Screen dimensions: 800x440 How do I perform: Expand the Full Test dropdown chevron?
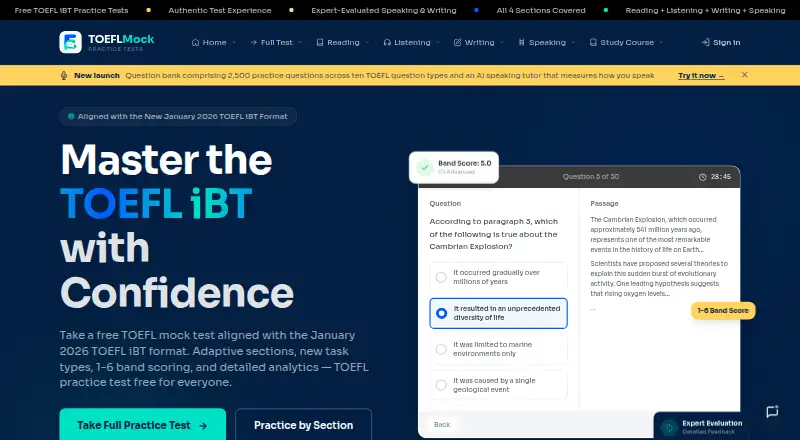(x=300, y=42)
